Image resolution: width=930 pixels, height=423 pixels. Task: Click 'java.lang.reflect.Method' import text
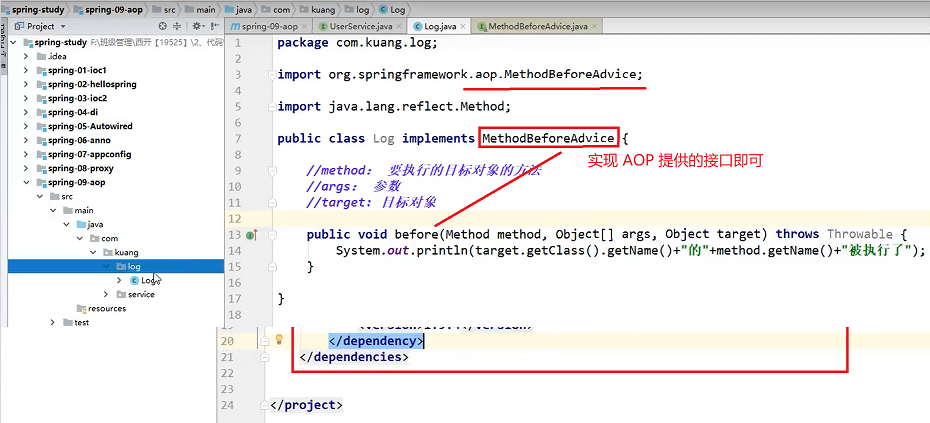pyautogui.click(x=416, y=107)
